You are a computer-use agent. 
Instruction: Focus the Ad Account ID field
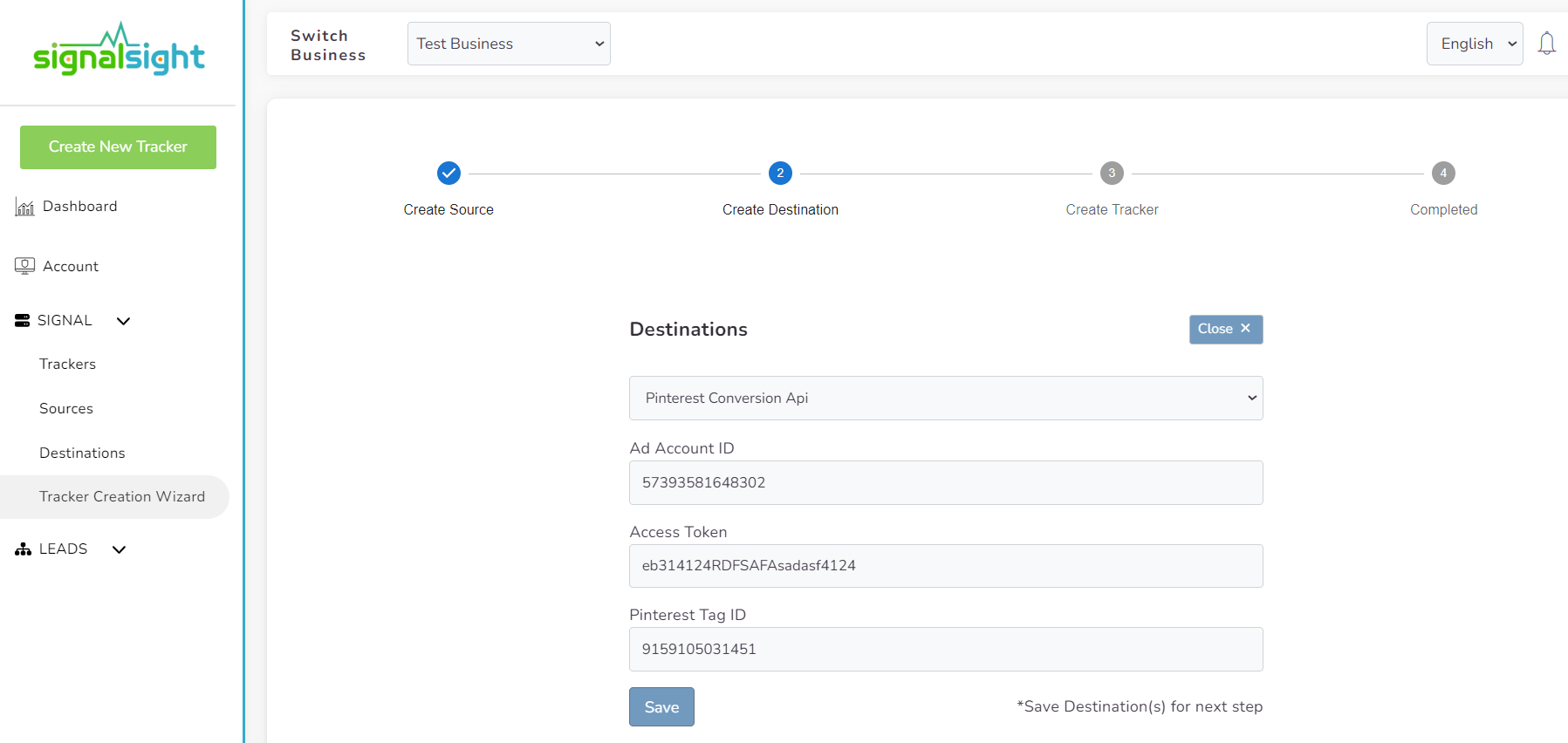pyautogui.click(x=946, y=482)
